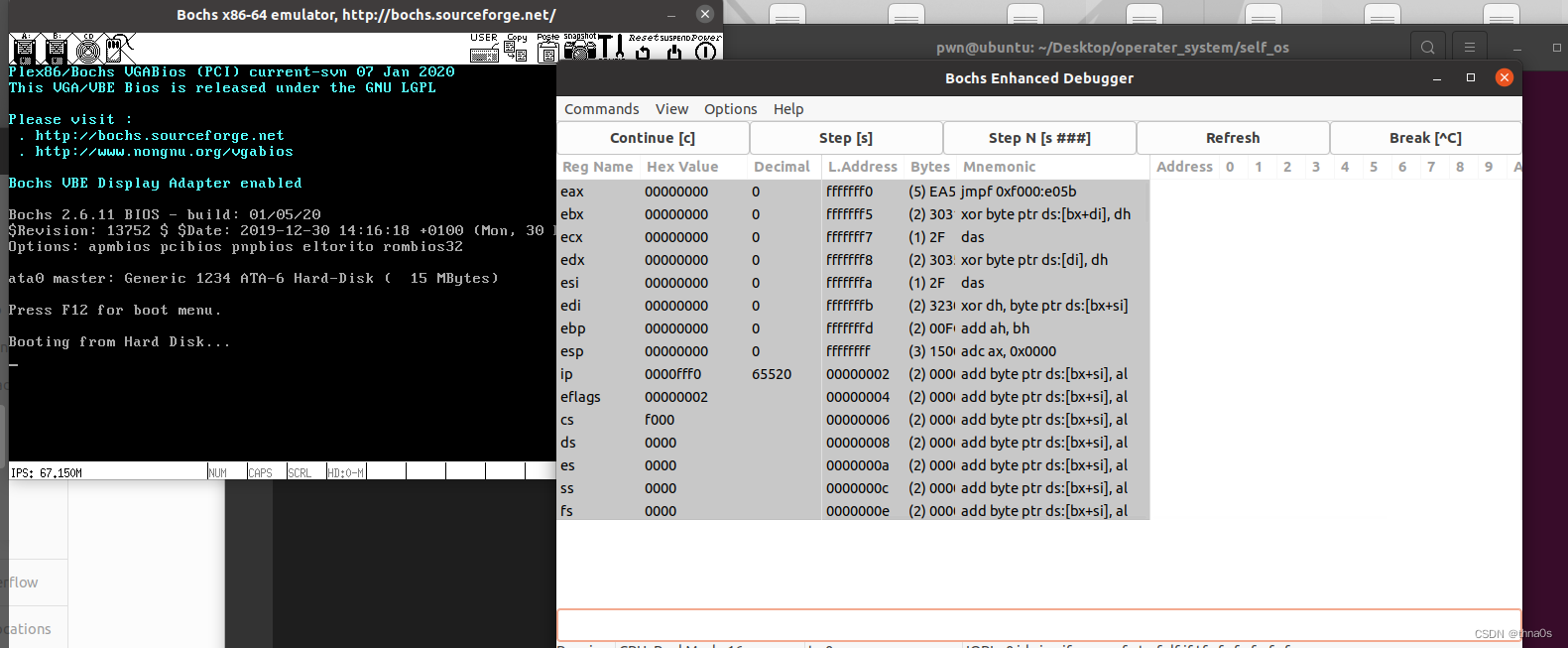Click the jmpf 0xf000:e05b instruction

(x=1018, y=192)
